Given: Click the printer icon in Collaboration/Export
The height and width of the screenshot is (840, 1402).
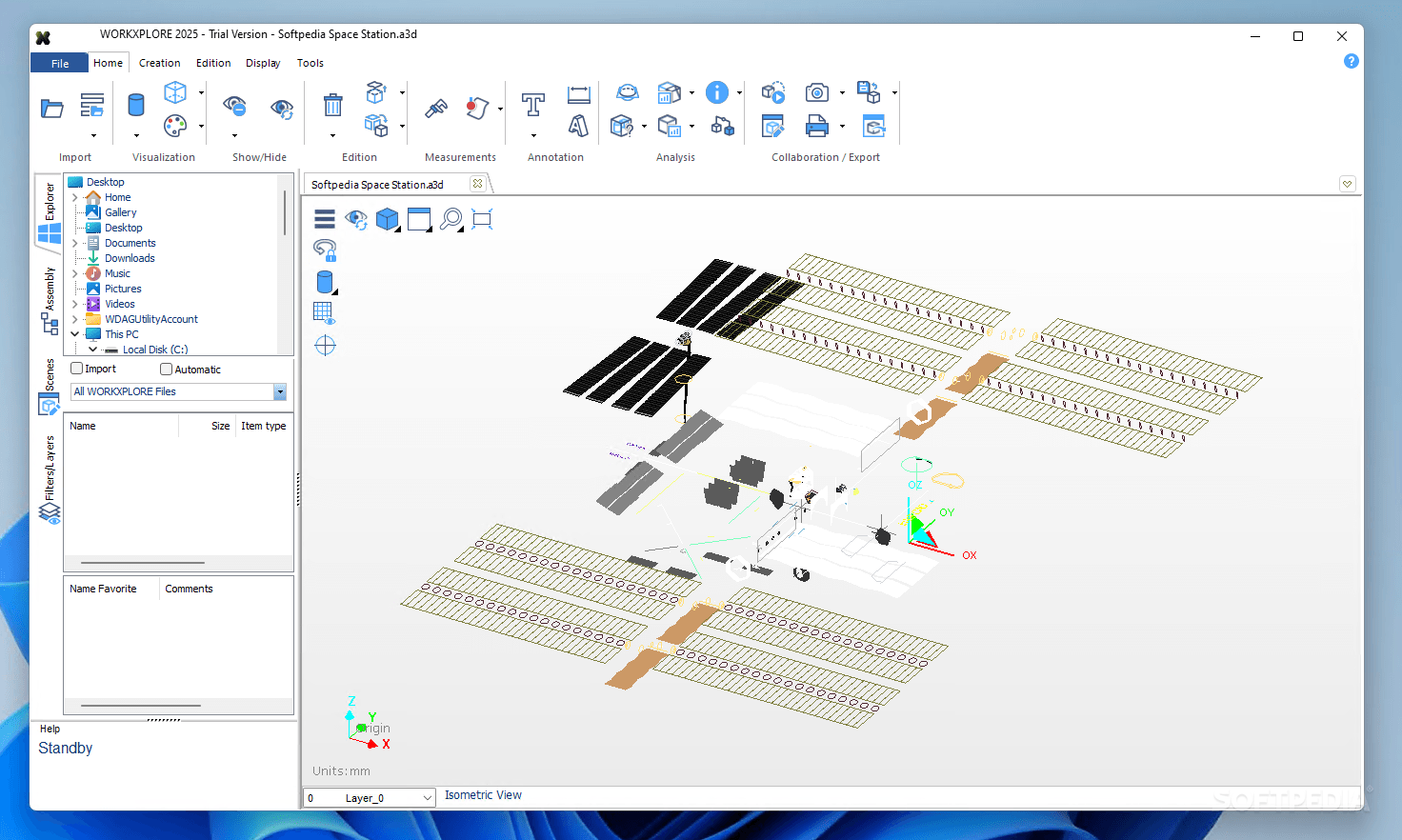Looking at the screenshot, I should click(816, 126).
